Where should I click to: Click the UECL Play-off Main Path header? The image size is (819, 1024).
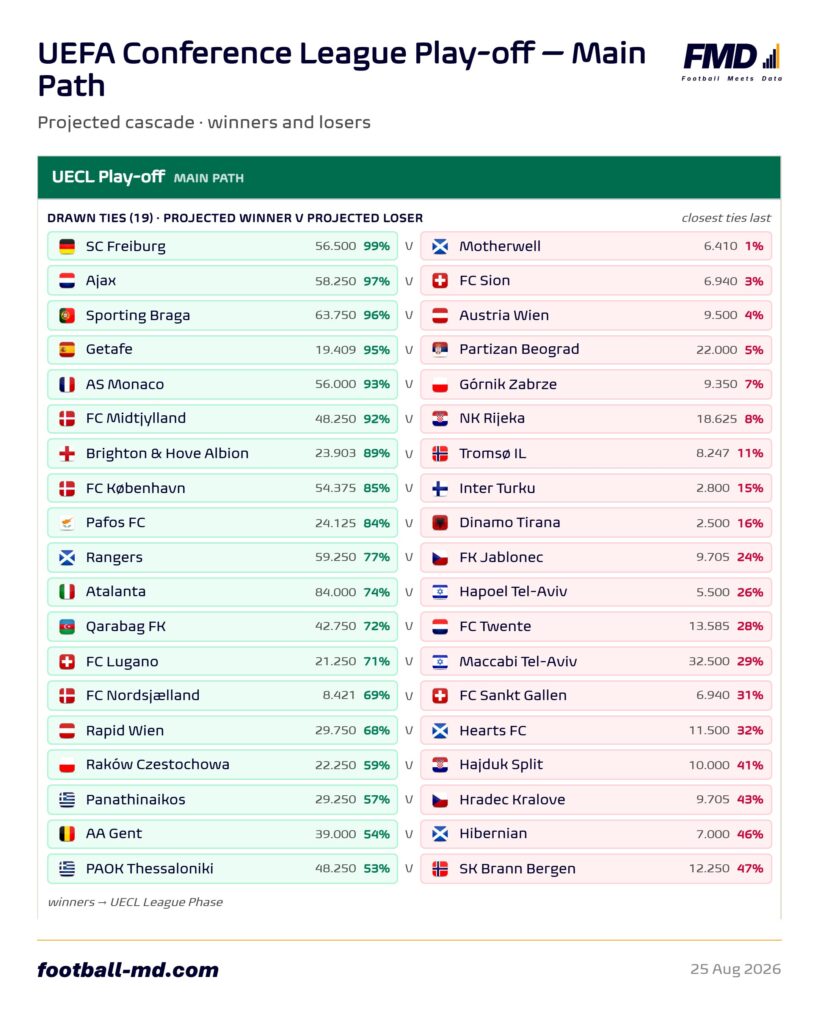(409, 177)
